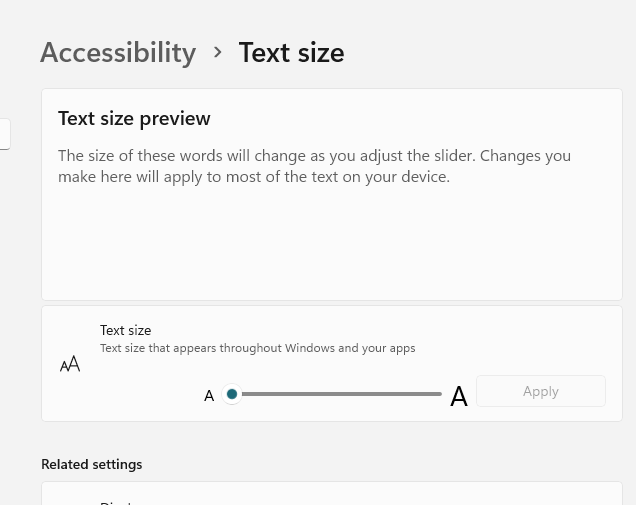Click empty area of the Text size preview card
636x505 pixels.
332,243
